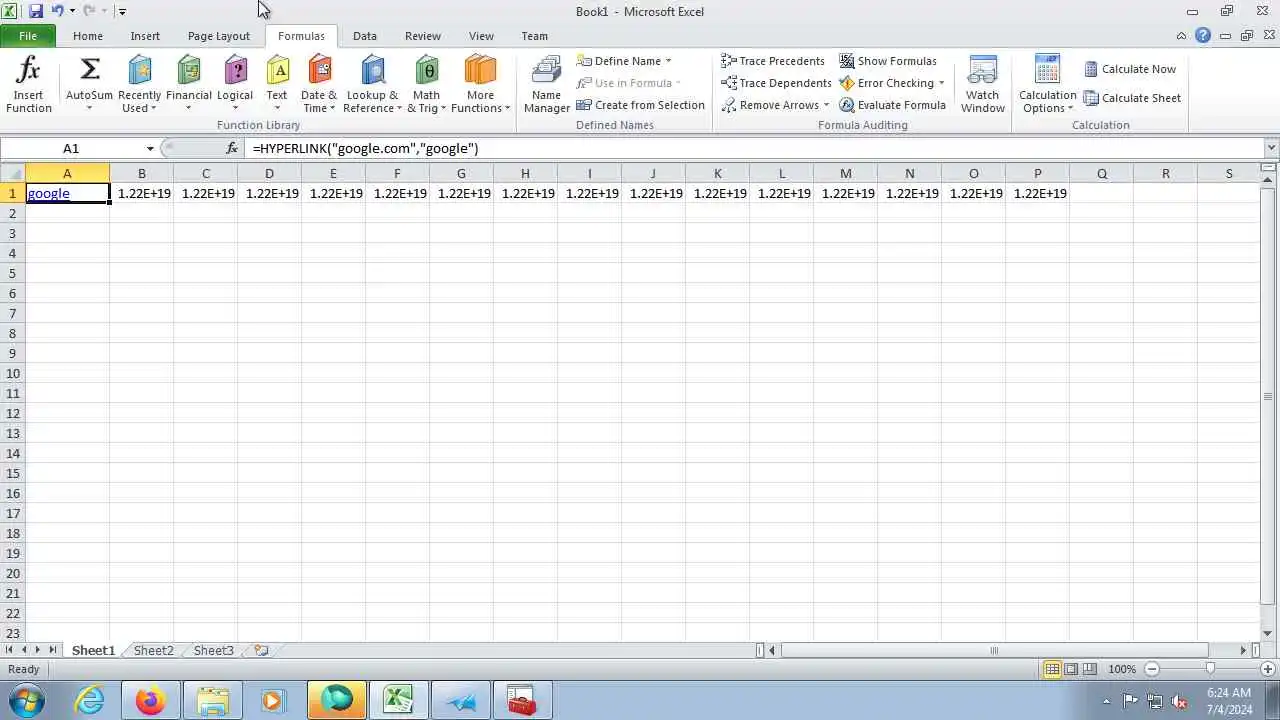This screenshot has height=720, width=1280.
Task: Click horizontal scrollbar right arrow
Action: 1244,650
